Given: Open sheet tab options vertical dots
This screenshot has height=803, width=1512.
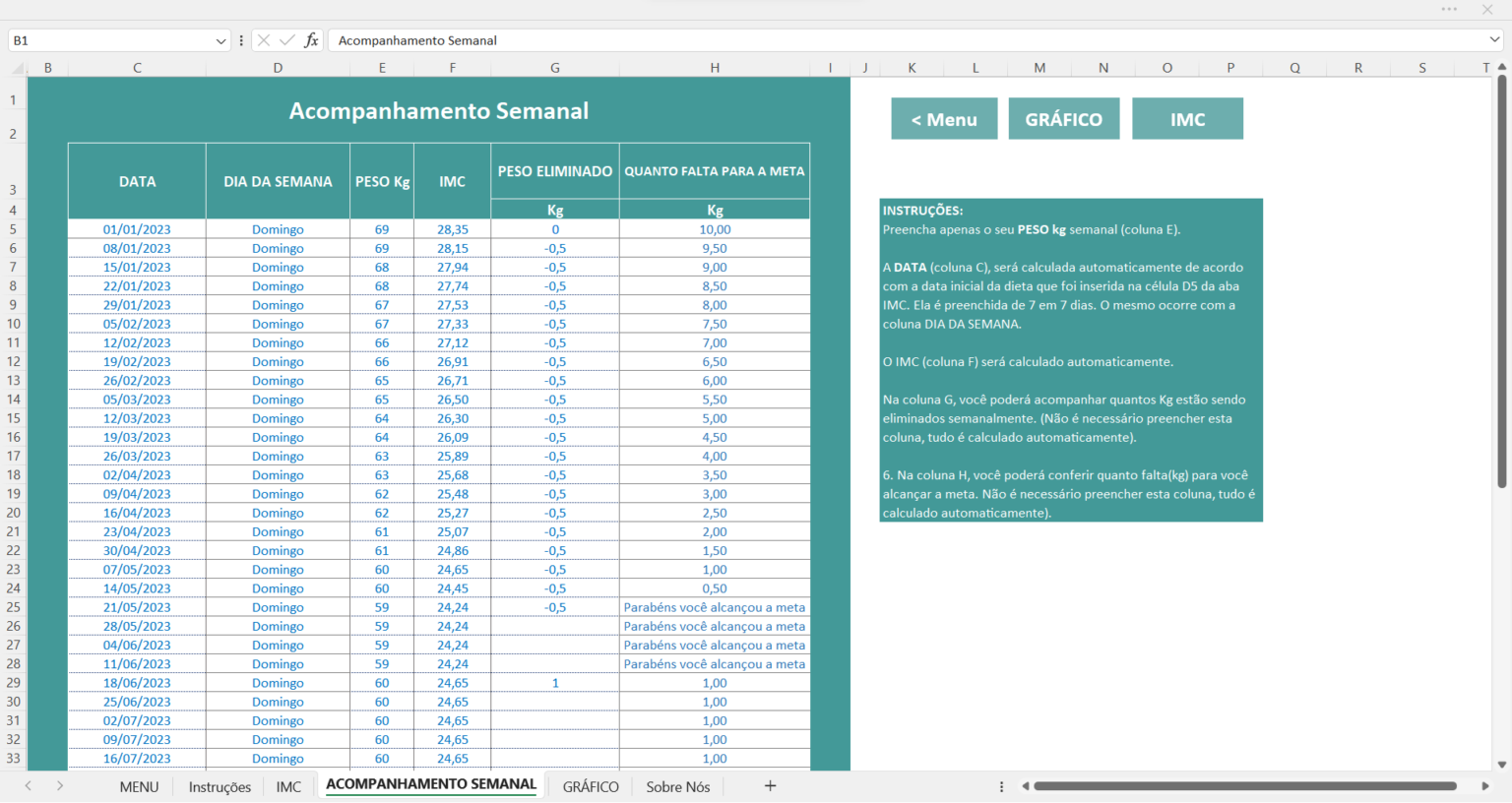Looking at the screenshot, I should click(1001, 786).
